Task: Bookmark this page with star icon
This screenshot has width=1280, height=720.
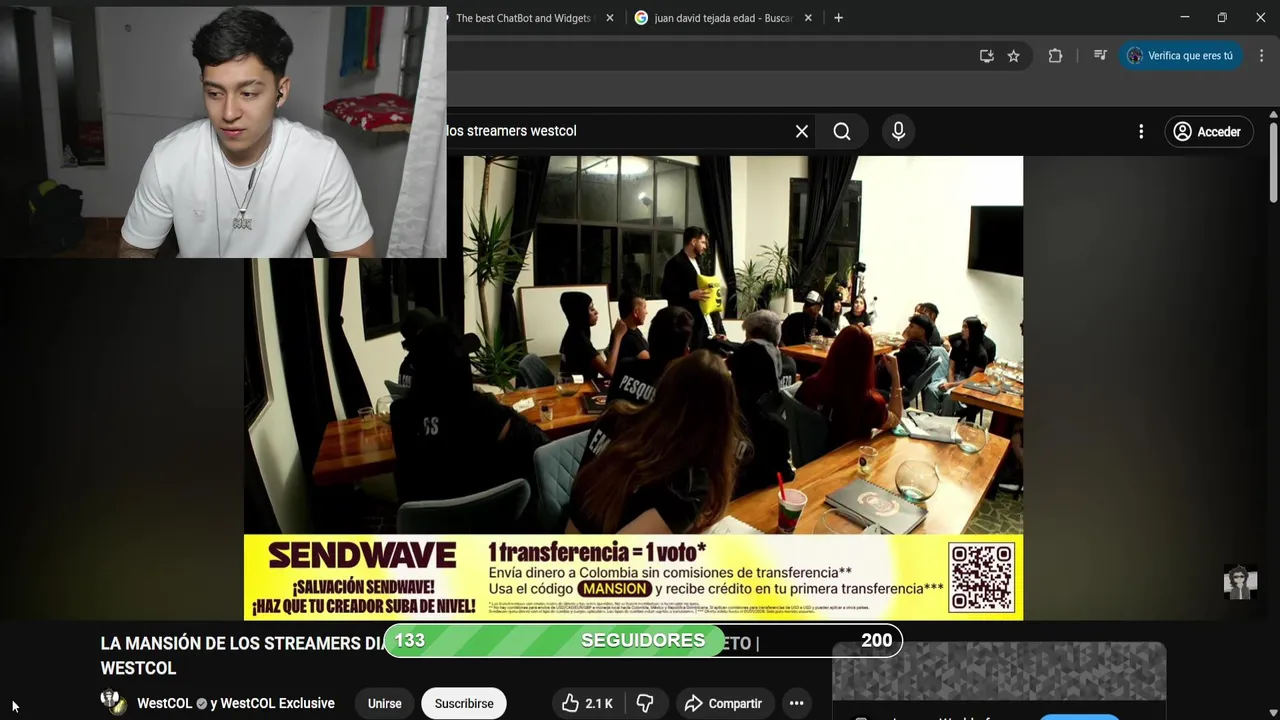Action: (x=1013, y=56)
